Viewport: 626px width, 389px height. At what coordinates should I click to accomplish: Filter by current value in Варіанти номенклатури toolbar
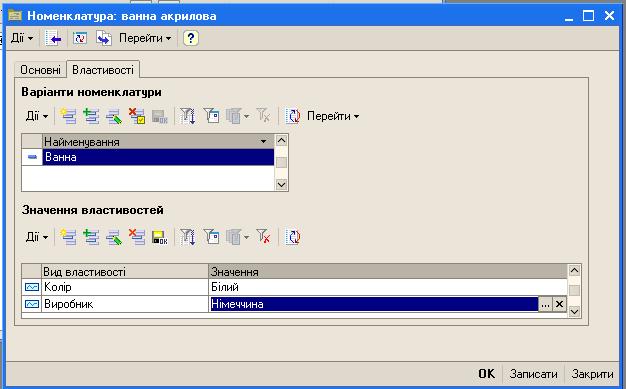coord(211,116)
